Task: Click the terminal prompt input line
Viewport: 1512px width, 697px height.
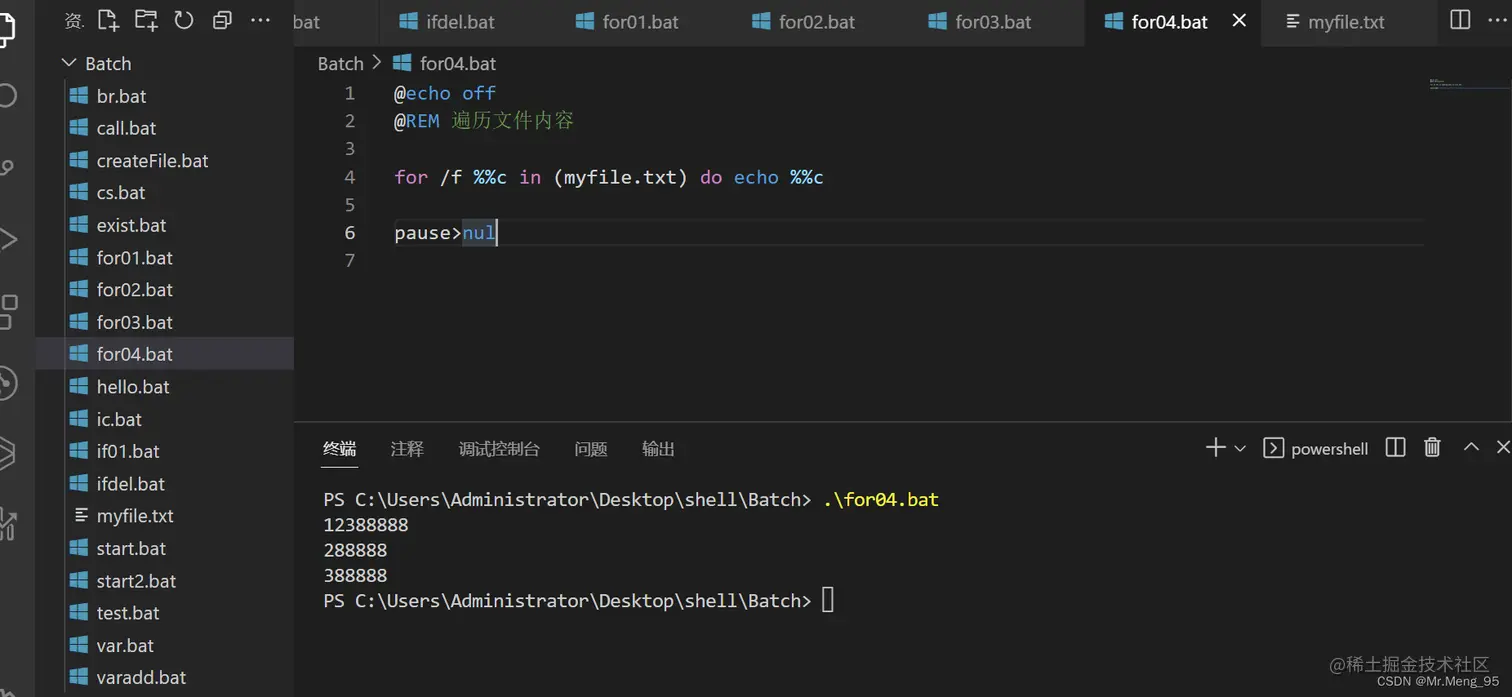Action: [x=578, y=600]
